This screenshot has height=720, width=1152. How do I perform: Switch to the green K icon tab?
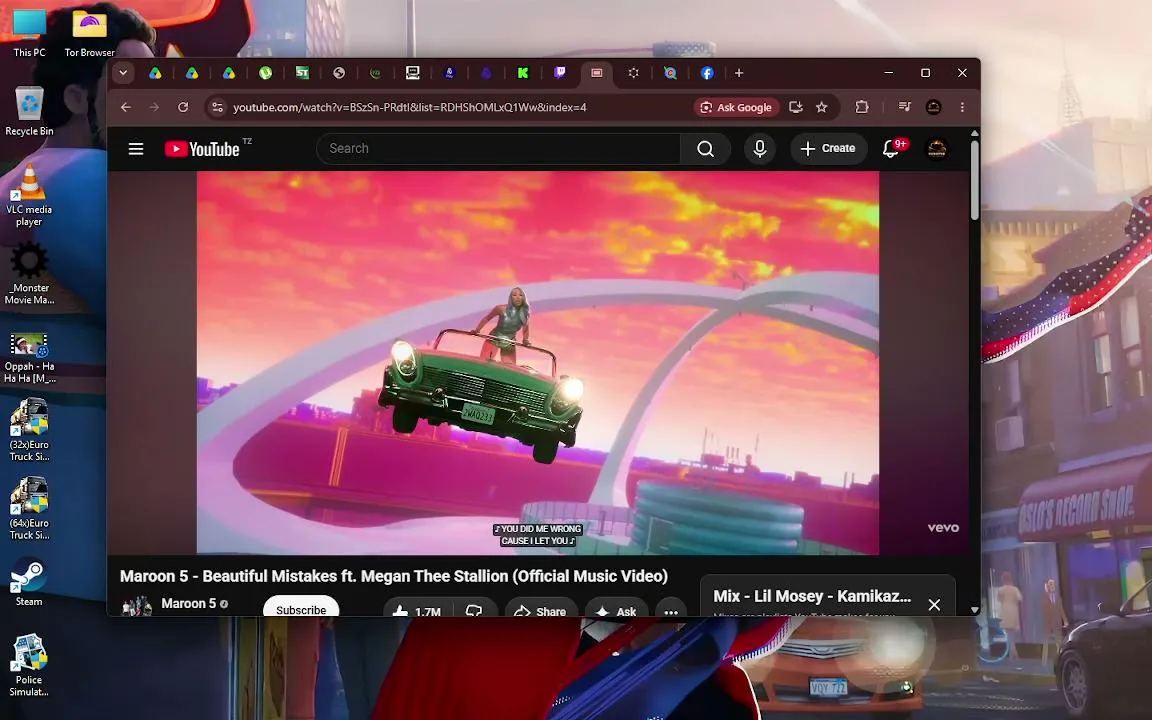522,73
